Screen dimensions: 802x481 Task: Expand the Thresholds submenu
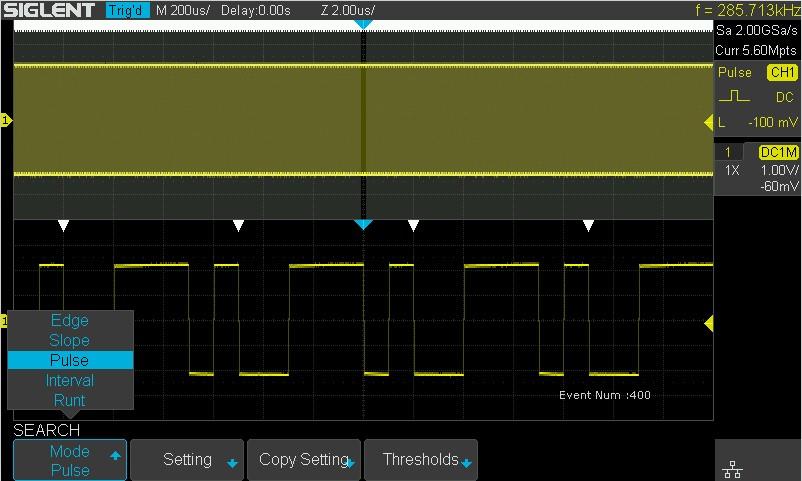point(421,460)
